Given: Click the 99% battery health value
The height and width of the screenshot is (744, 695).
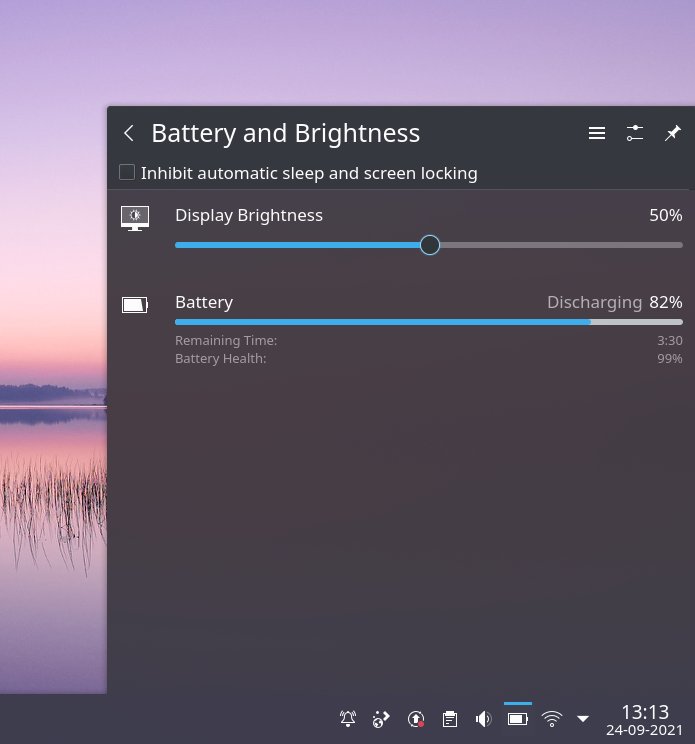Looking at the screenshot, I should tap(670, 359).
